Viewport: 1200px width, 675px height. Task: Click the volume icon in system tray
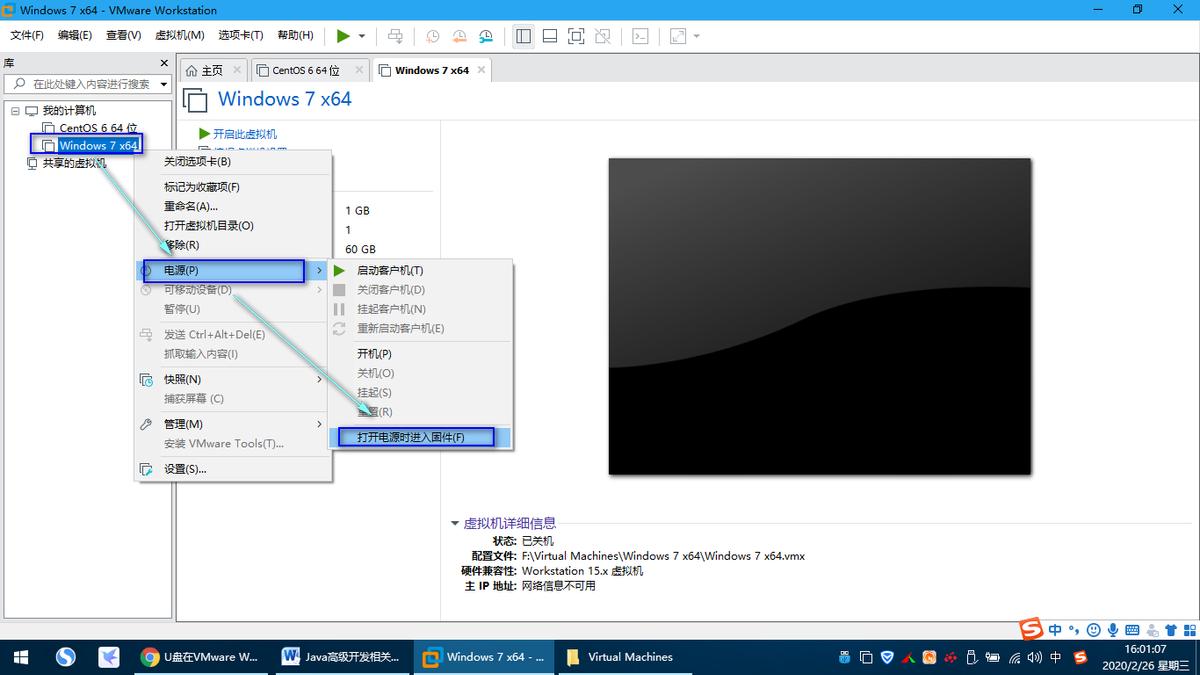click(1033, 658)
